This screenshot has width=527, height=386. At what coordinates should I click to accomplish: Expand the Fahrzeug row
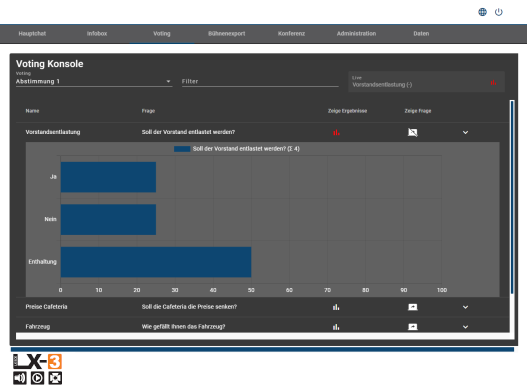pos(465,327)
